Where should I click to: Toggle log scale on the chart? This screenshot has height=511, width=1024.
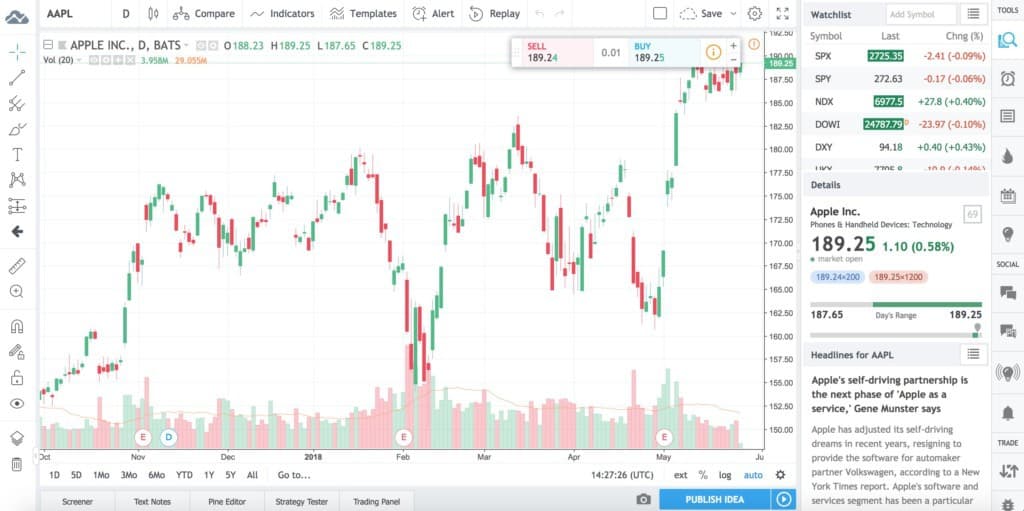[x=724, y=475]
